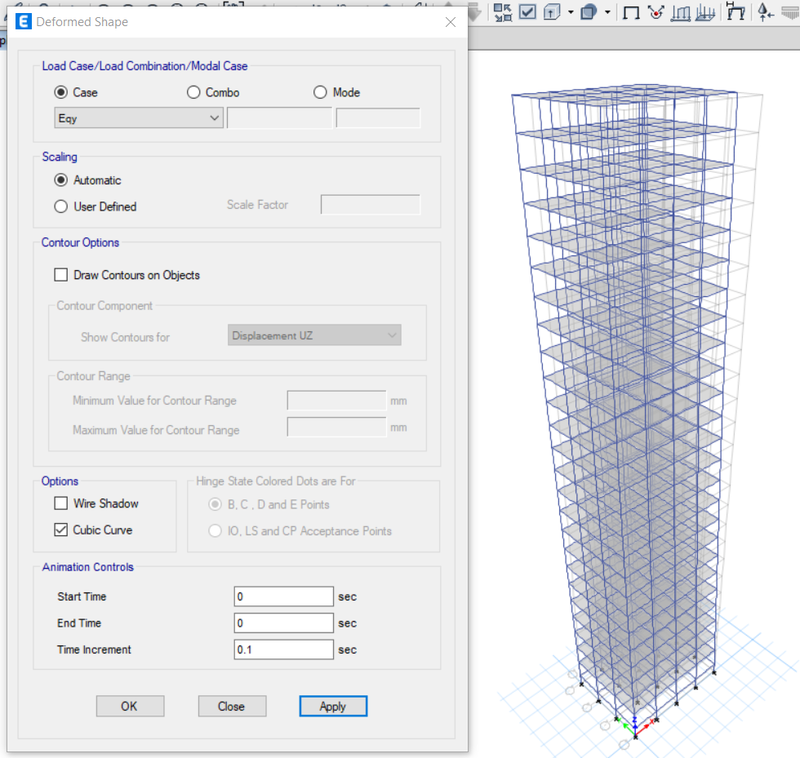
Task: Click Maximum Value for Contour Range field
Action: click(336, 427)
